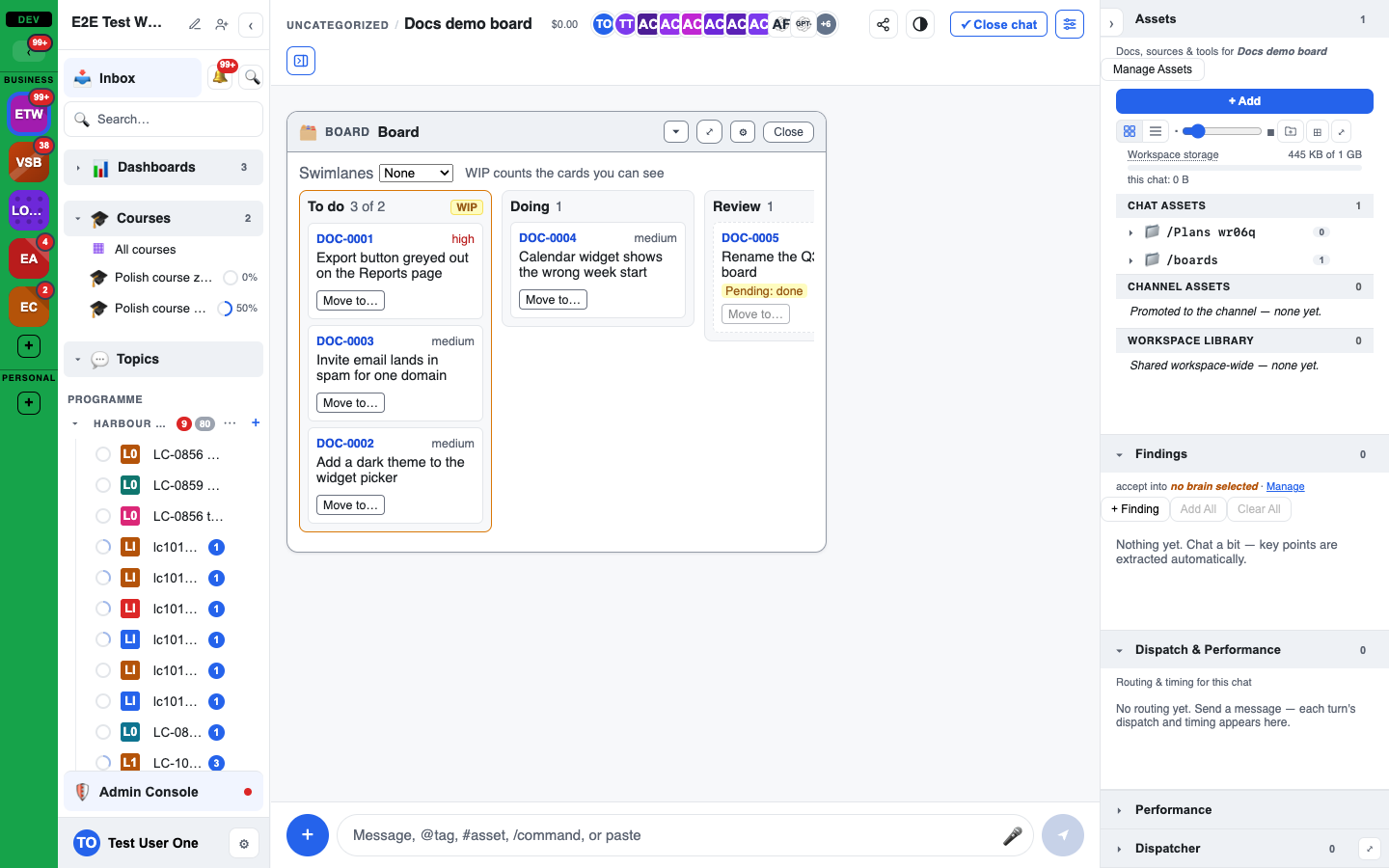Open the Admin Console

click(163, 792)
